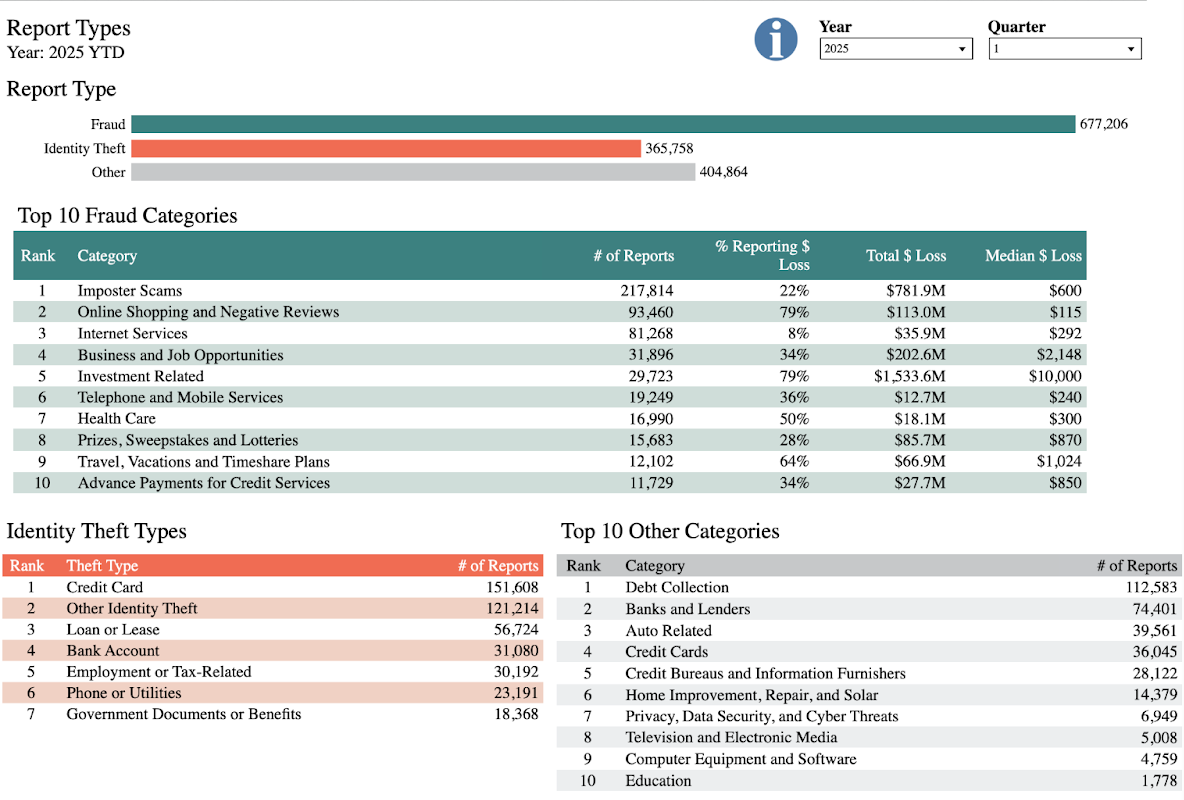Click Online Shopping and Negative Reviews row
The width and height of the screenshot is (1184, 800).
(x=208, y=312)
